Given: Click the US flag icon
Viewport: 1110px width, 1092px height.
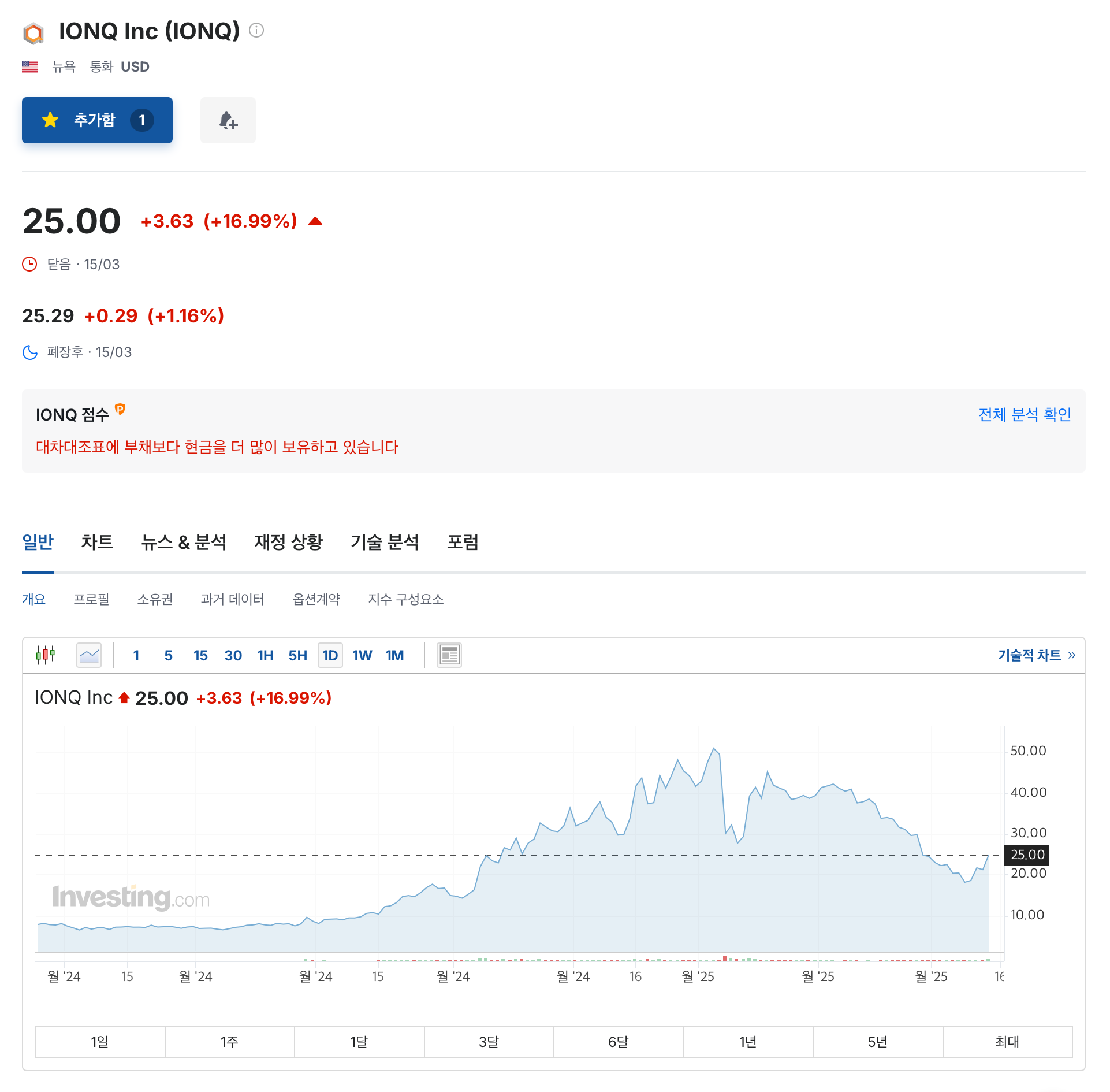Looking at the screenshot, I should pos(30,67).
